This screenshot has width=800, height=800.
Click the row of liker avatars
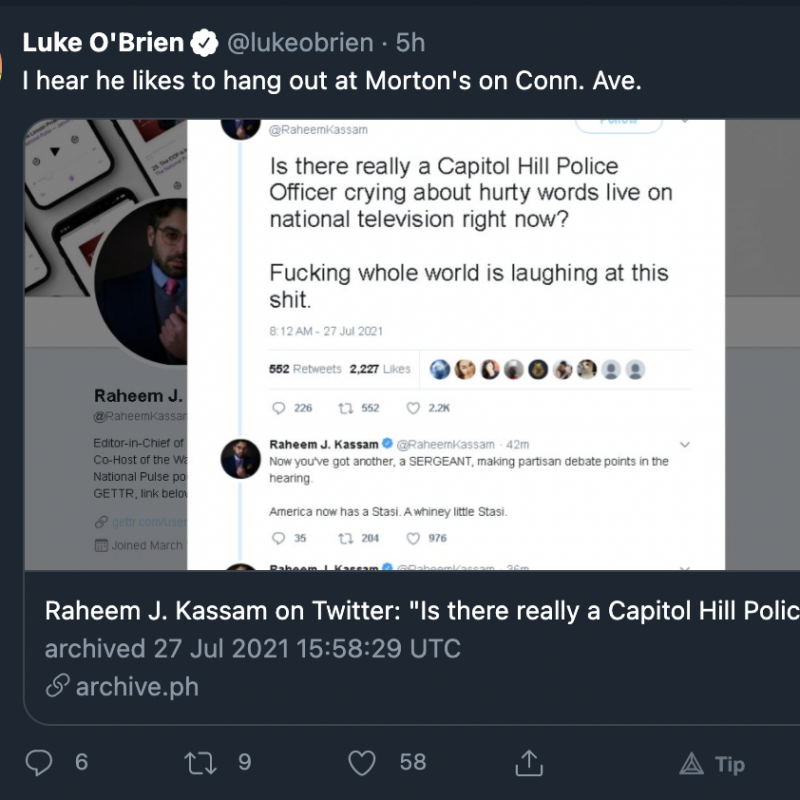tap(537, 369)
